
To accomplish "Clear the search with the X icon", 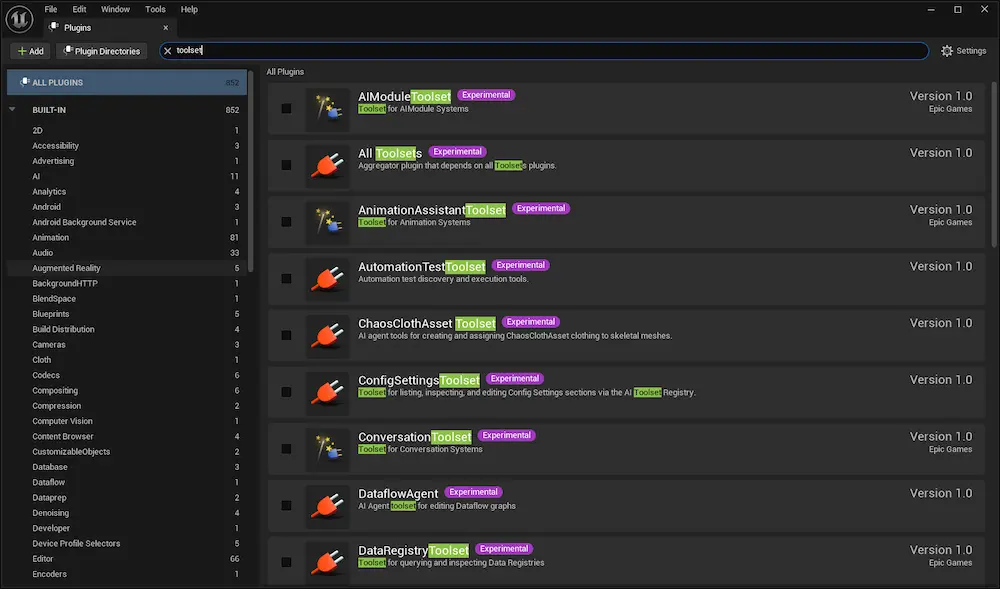I will (167, 51).
